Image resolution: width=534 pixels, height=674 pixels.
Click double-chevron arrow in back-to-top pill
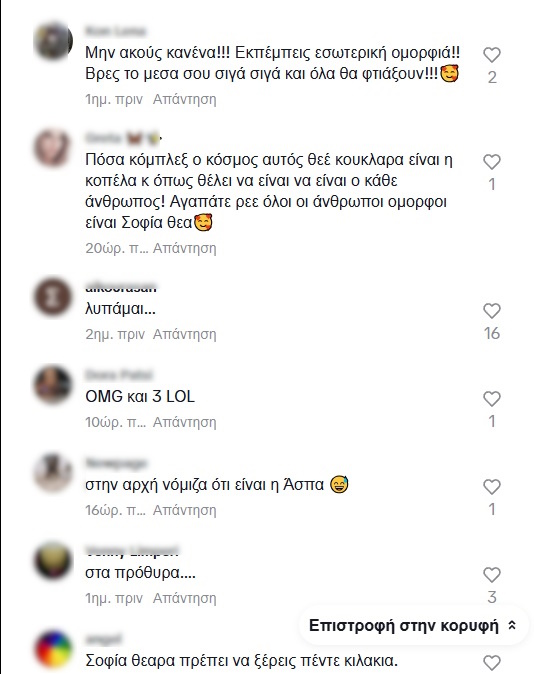512,626
